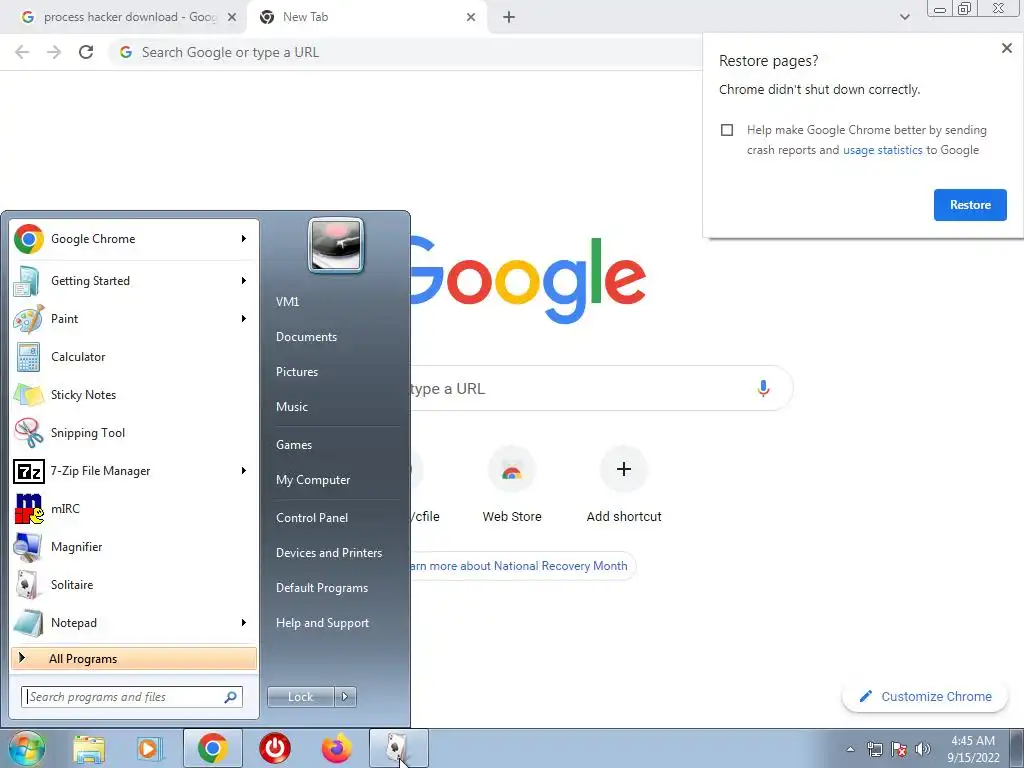The height and width of the screenshot is (768, 1024).
Task: Open Windows Media Player taskbar icon
Action: [x=150, y=748]
